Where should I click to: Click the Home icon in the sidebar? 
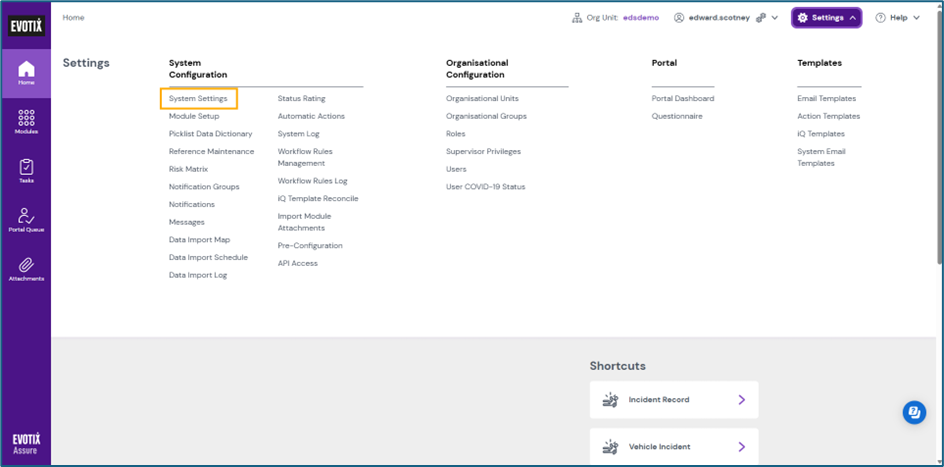click(26, 72)
